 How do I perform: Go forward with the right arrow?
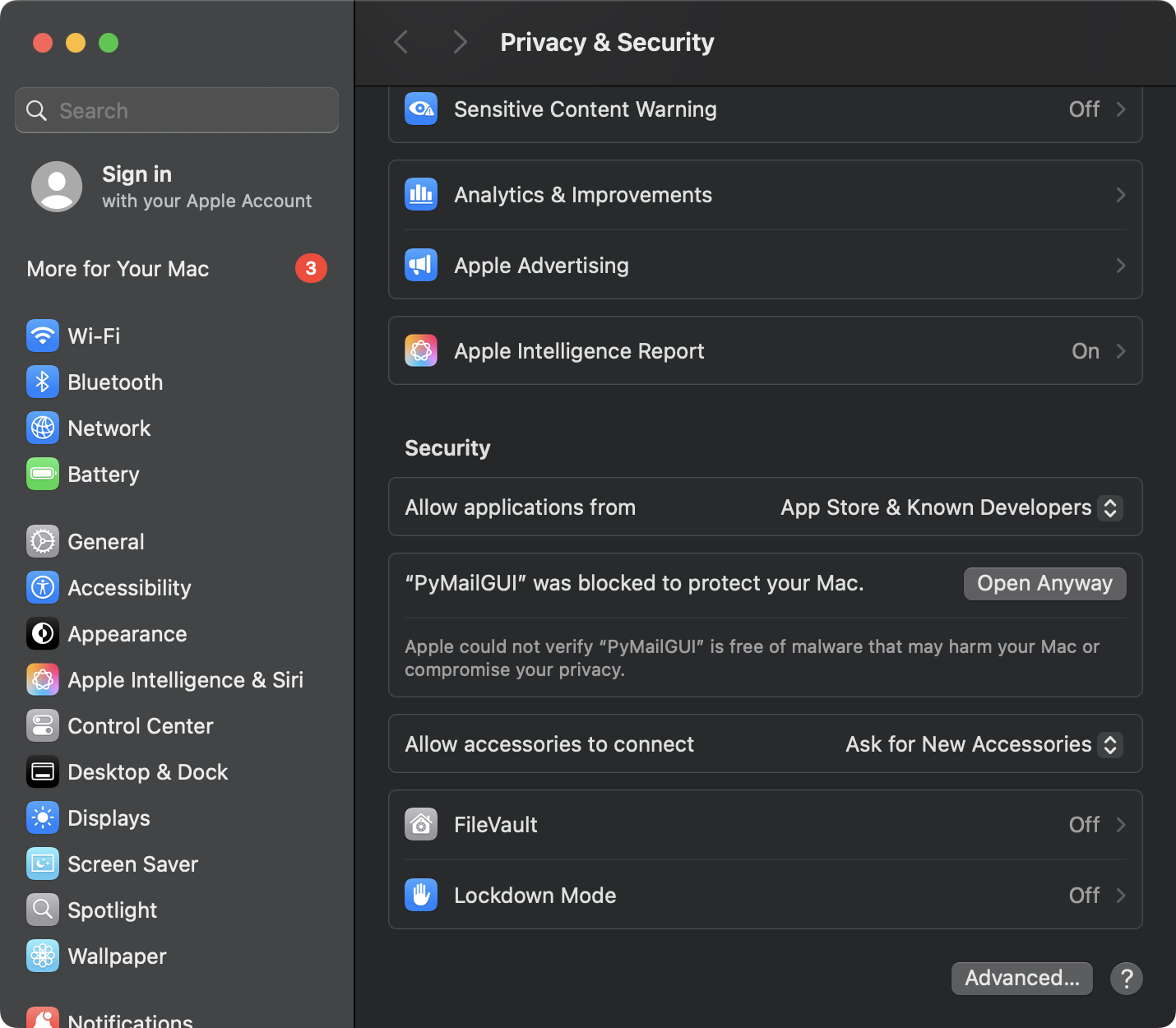[461, 42]
